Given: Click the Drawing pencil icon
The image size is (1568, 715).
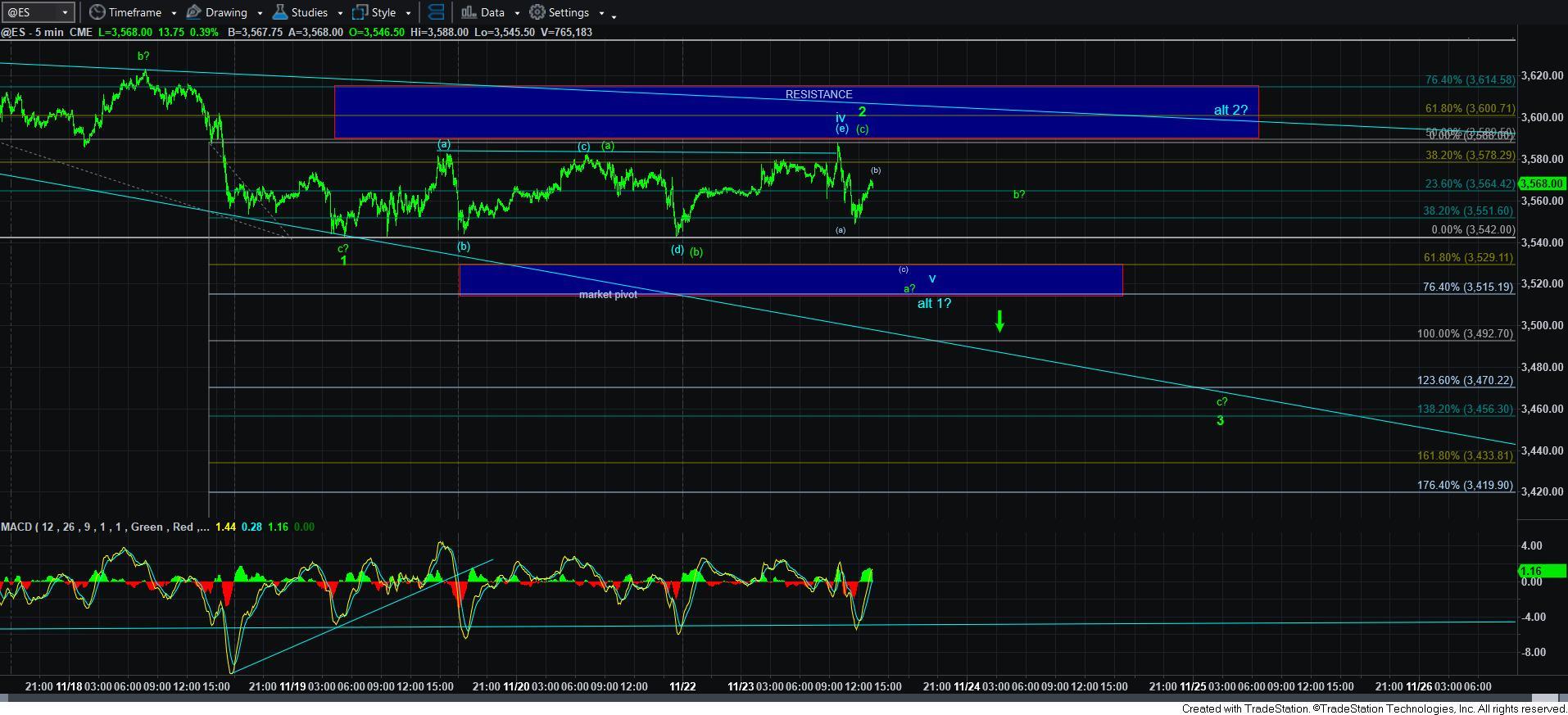Looking at the screenshot, I should [194, 12].
